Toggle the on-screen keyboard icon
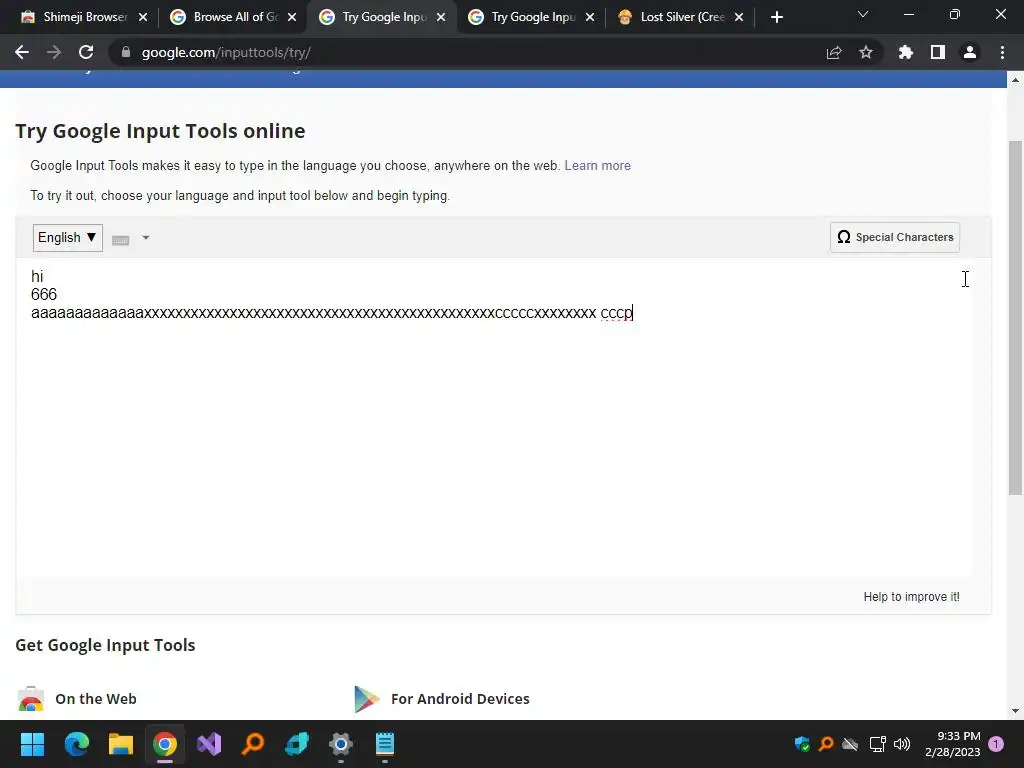1024x768 pixels. coord(120,240)
